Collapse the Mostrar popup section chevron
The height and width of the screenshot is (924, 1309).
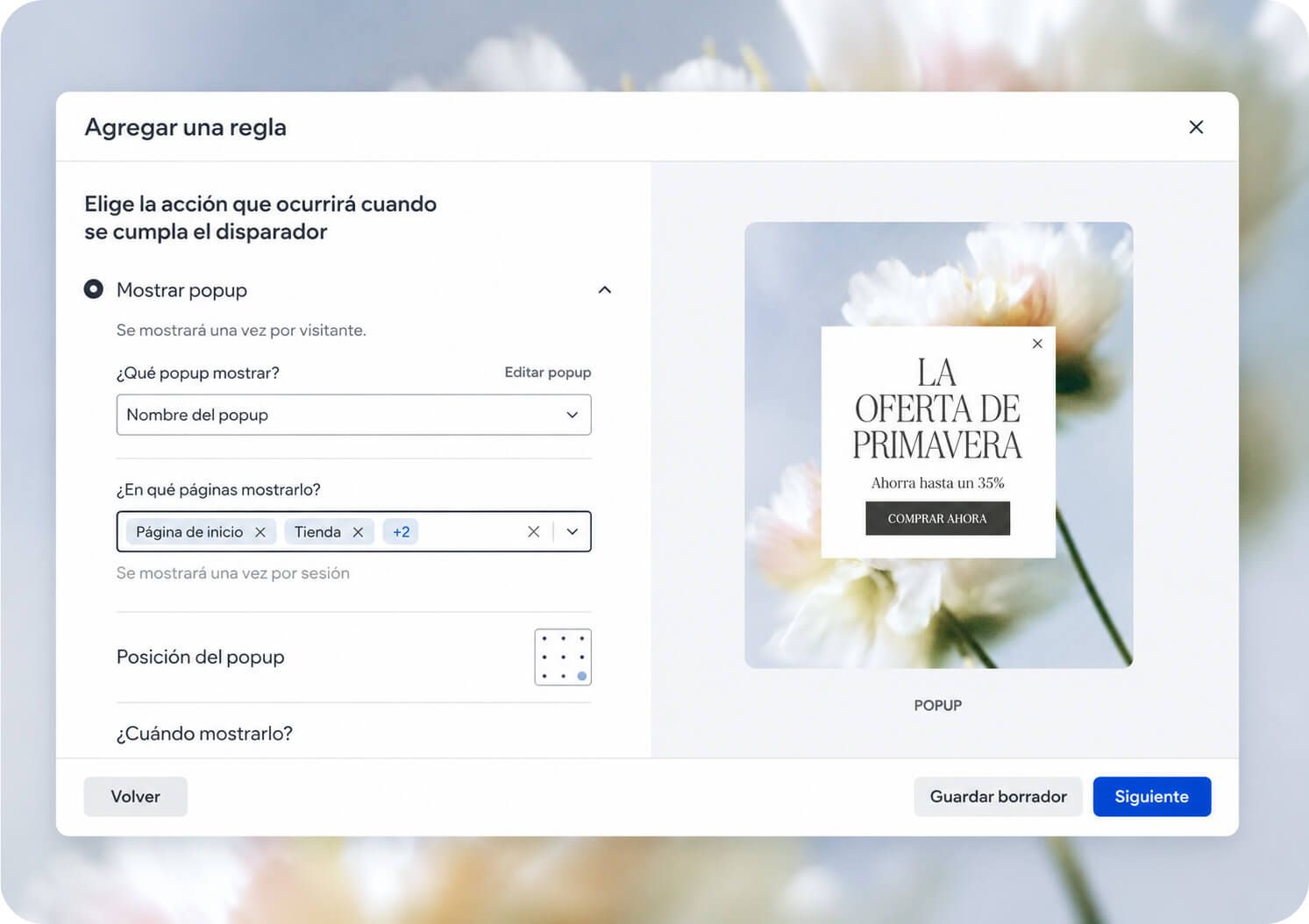604,290
